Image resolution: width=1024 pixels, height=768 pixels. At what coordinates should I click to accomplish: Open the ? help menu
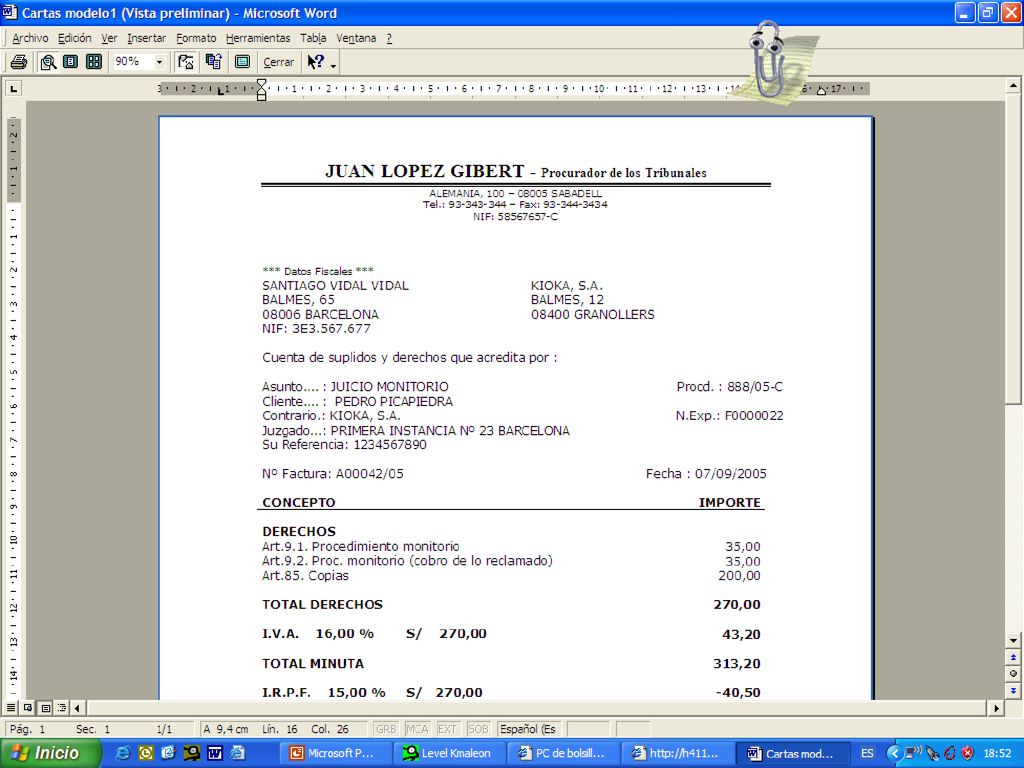(x=389, y=38)
